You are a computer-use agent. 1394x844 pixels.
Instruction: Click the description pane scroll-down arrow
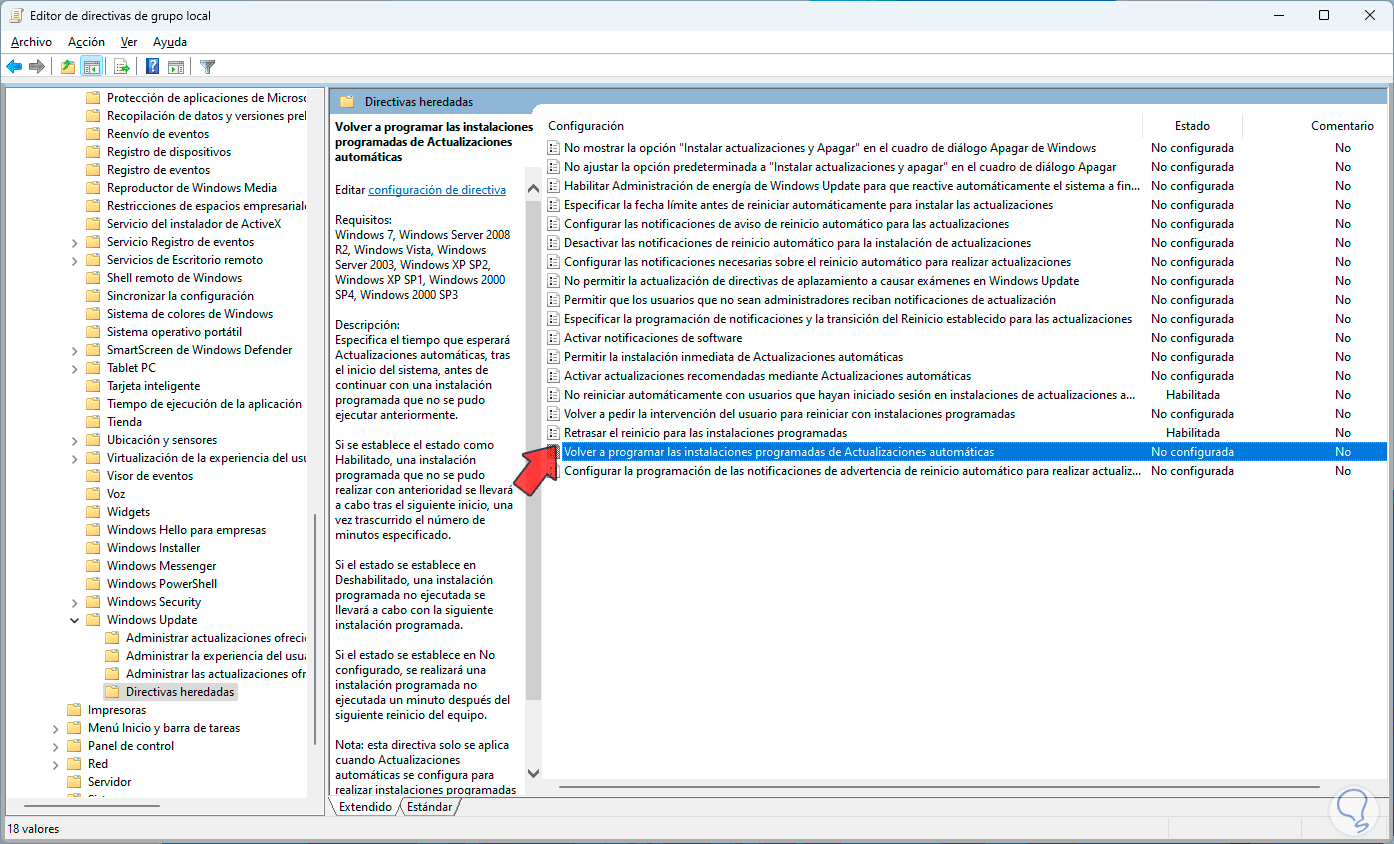[533, 773]
